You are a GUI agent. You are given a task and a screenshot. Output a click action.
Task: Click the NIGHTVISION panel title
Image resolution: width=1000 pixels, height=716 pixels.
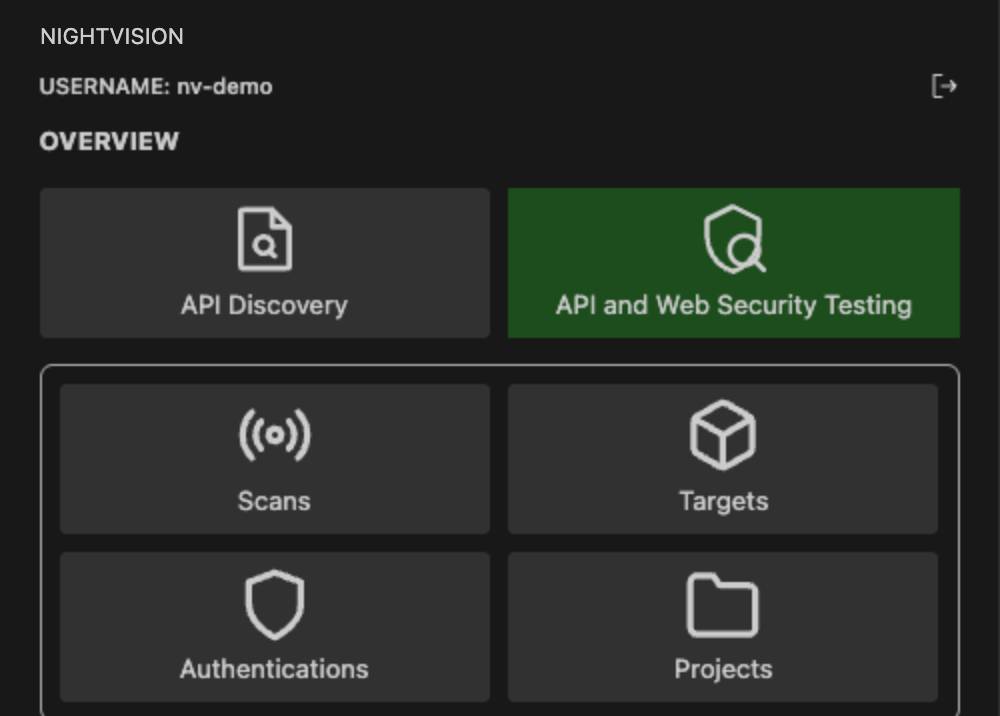pos(112,36)
